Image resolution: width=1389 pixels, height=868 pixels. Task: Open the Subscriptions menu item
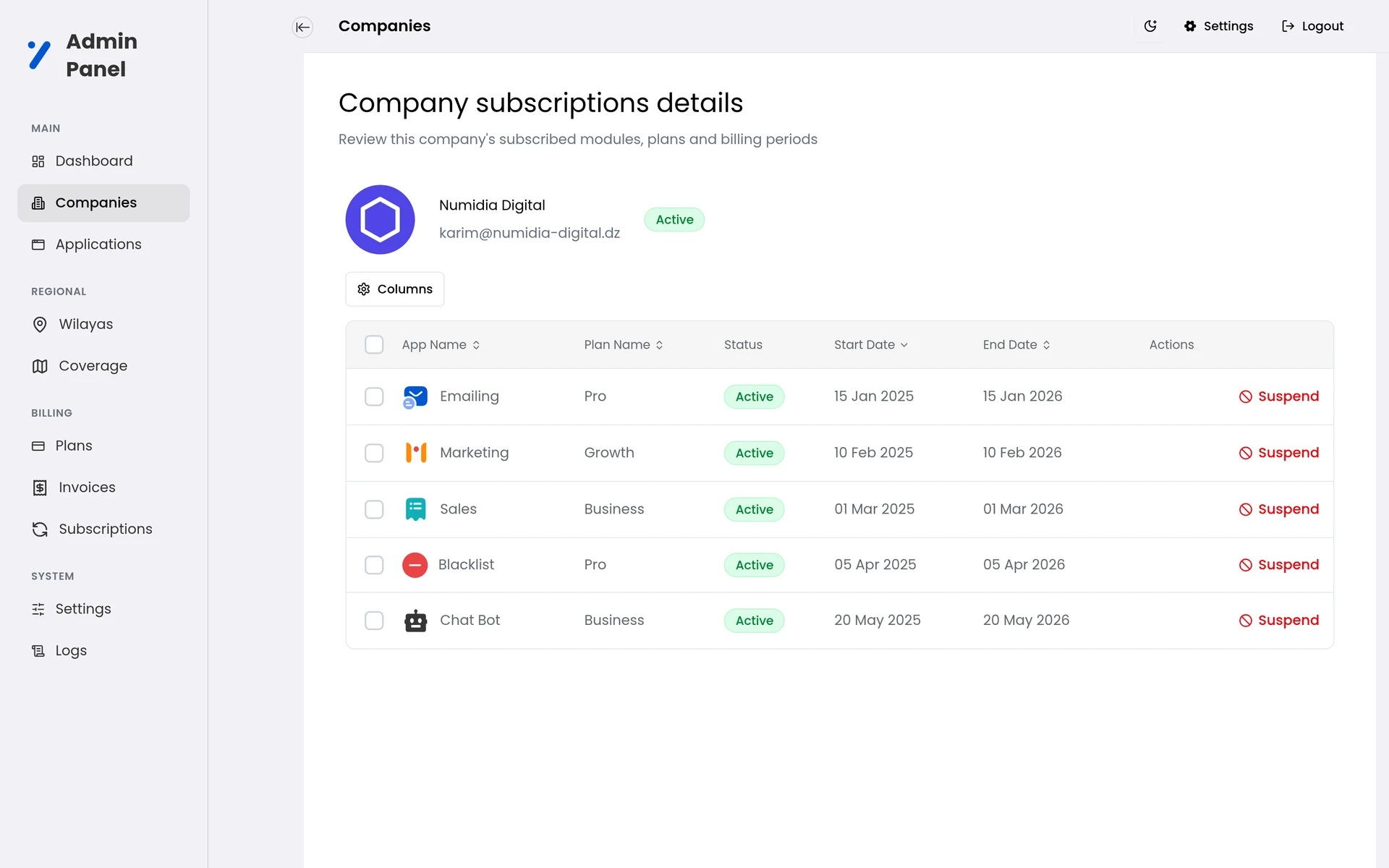click(103, 529)
